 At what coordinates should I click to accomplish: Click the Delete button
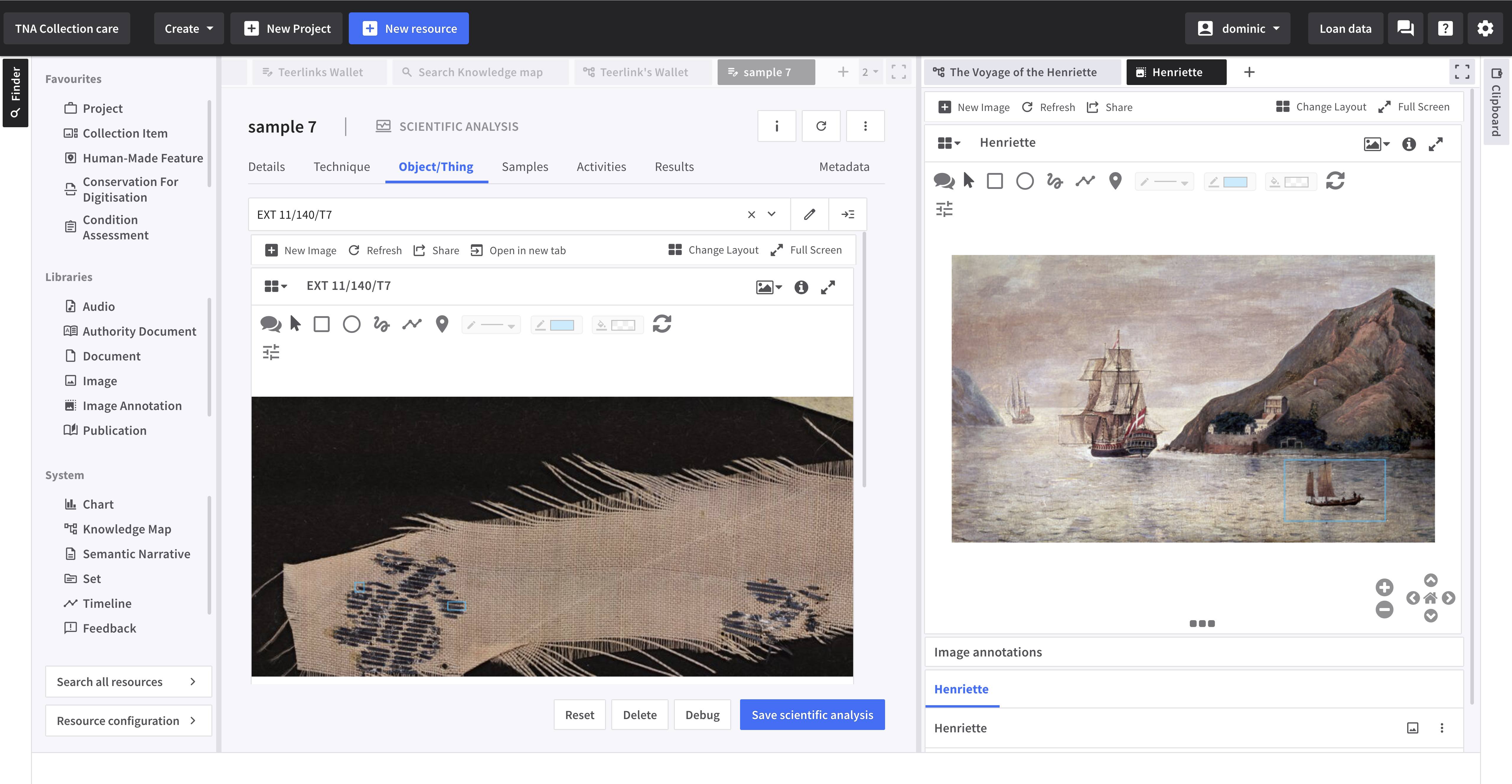[x=639, y=715]
